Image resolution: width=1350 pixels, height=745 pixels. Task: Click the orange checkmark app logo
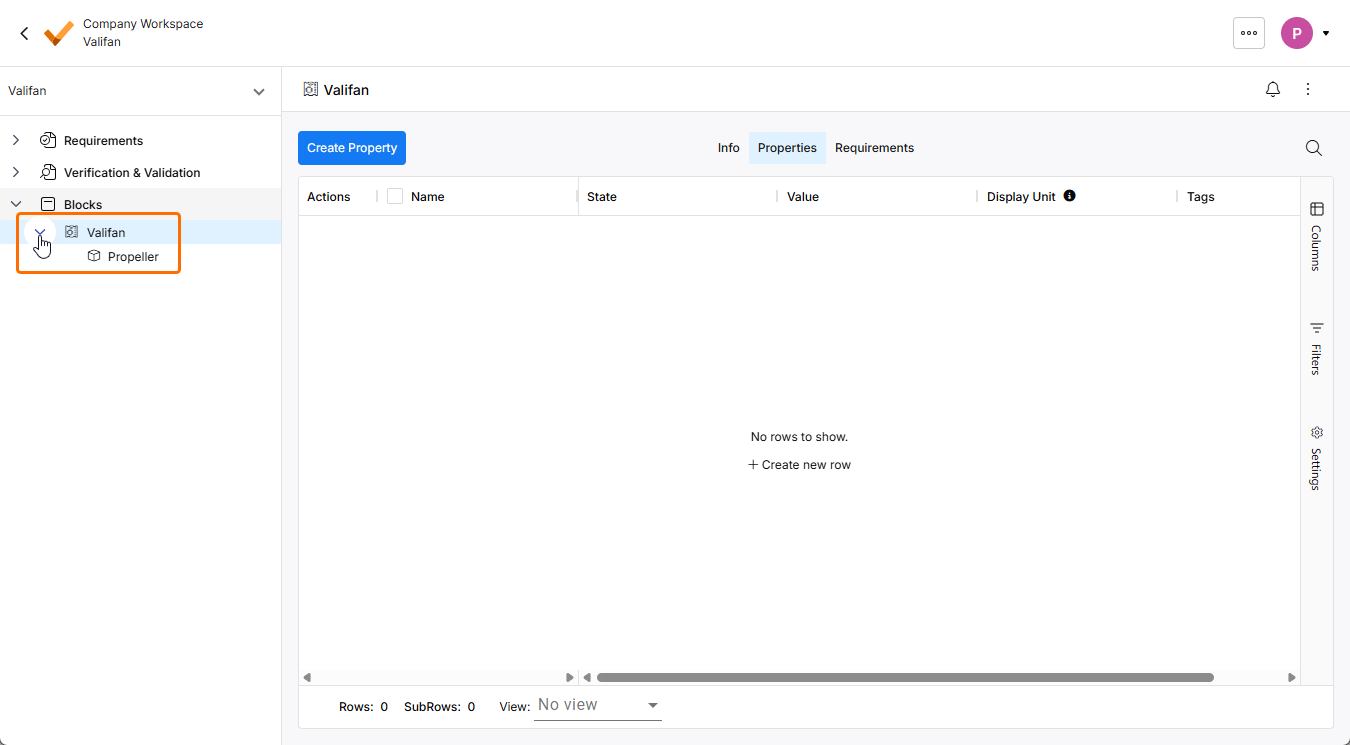tap(59, 33)
